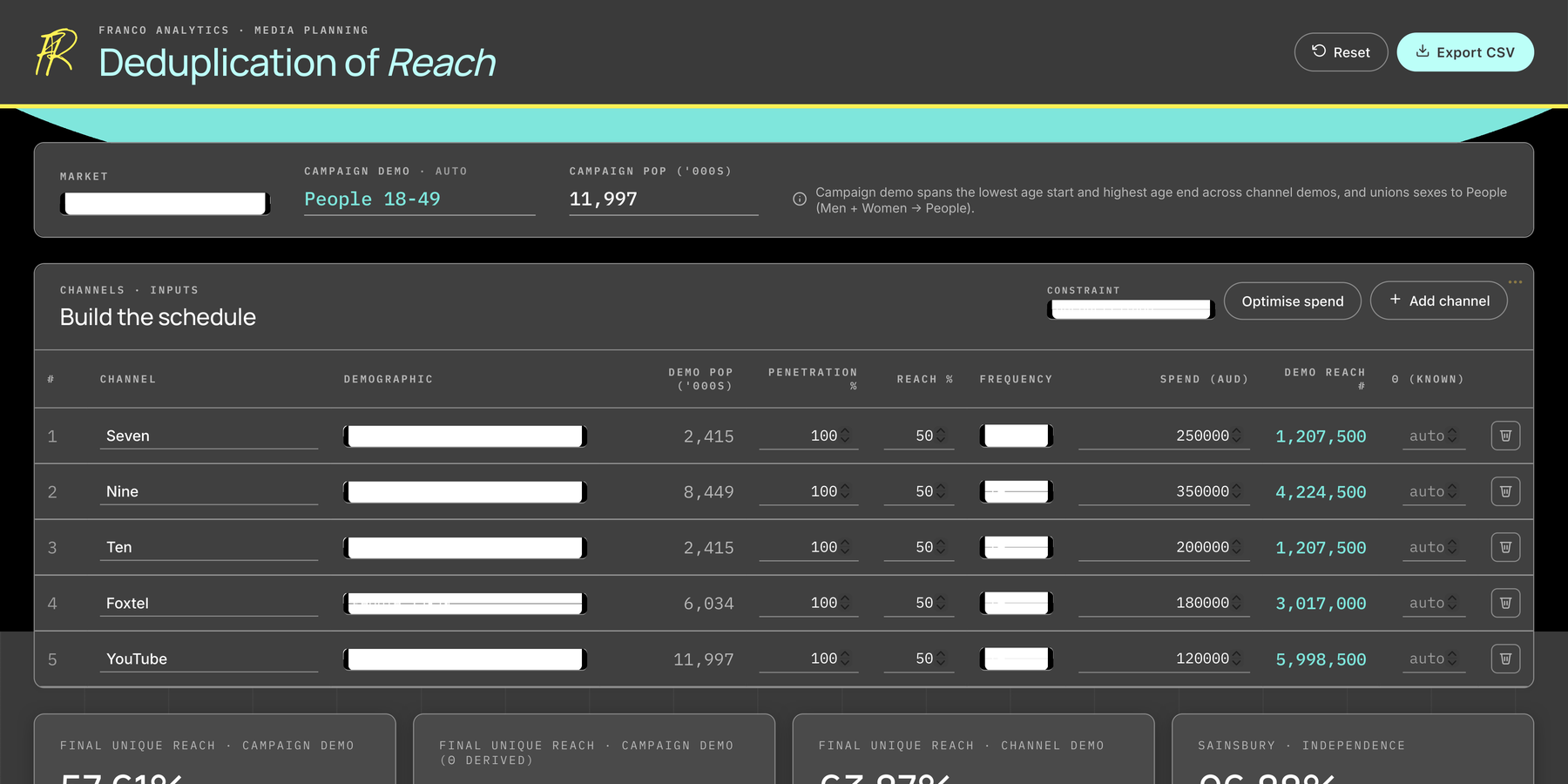The image size is (1568, 784).
Task: Click the Demo Reach value 3,017,000
Action: [x=1321, y=604]
